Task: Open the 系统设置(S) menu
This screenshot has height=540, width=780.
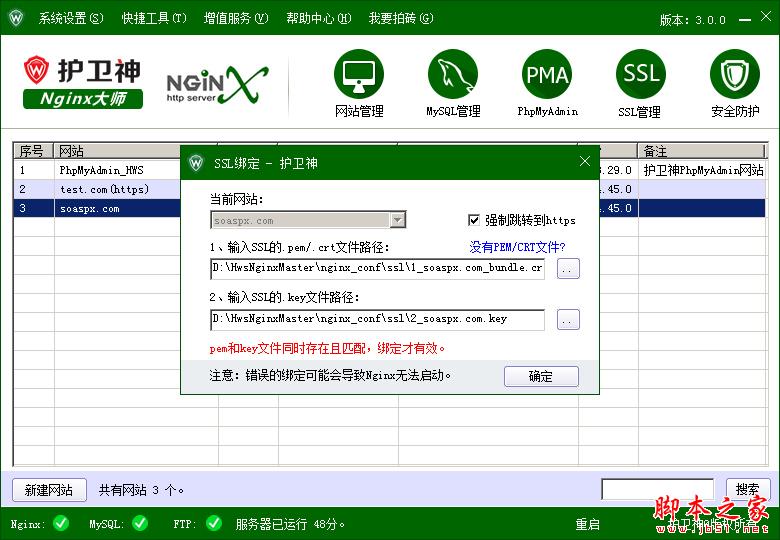Action: [x=71, y=18]
